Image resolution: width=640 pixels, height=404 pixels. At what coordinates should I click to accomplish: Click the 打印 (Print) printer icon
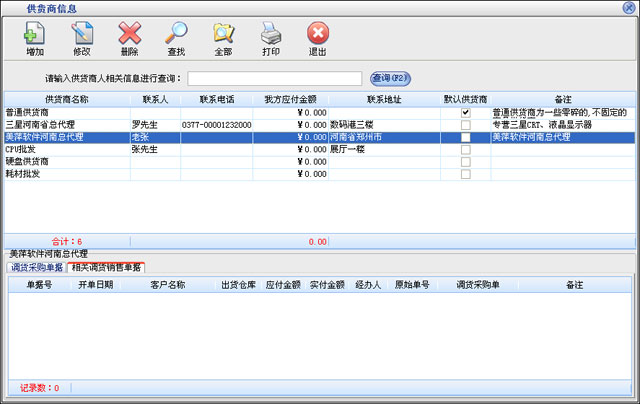click(x=270, y=39)
